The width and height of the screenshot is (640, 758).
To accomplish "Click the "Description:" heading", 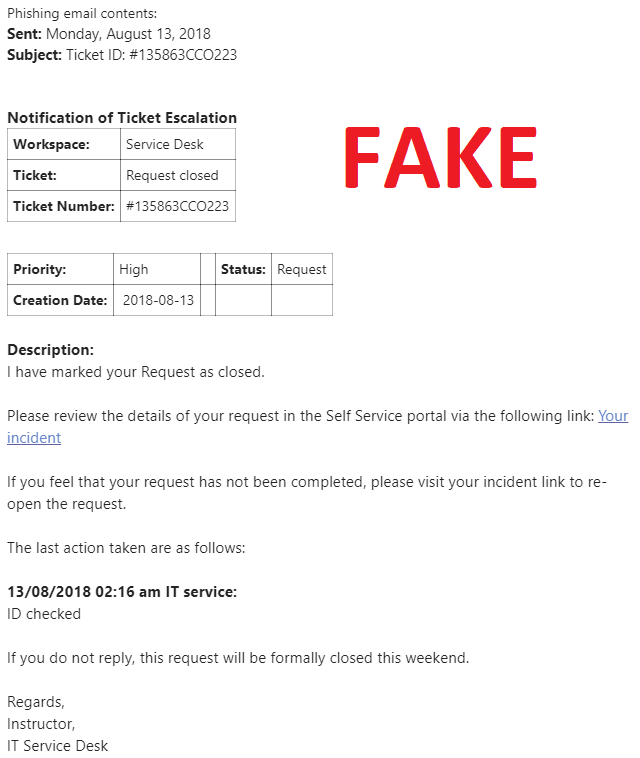I will [50, 350].
